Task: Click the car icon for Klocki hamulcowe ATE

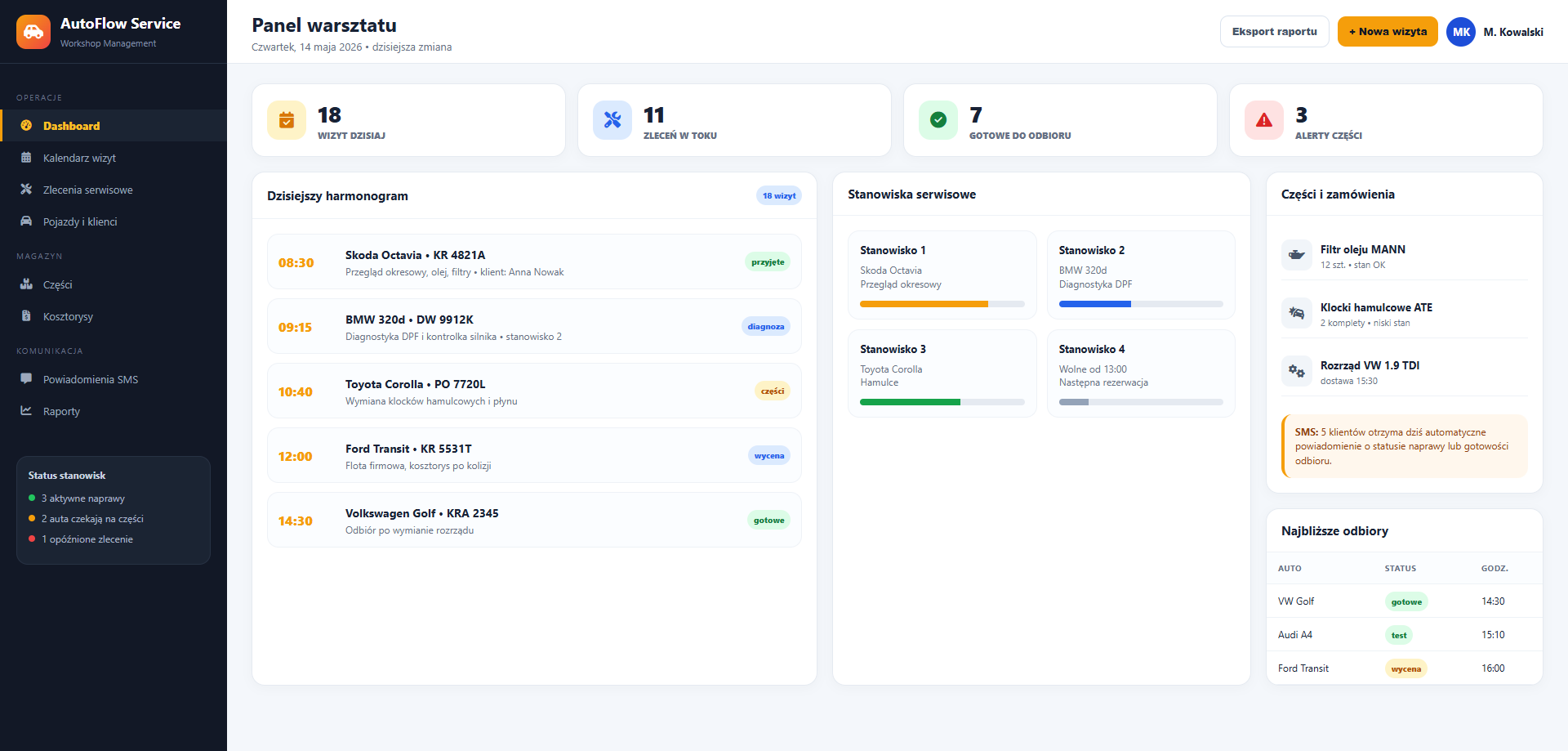Action: [x=1297, y=313]
